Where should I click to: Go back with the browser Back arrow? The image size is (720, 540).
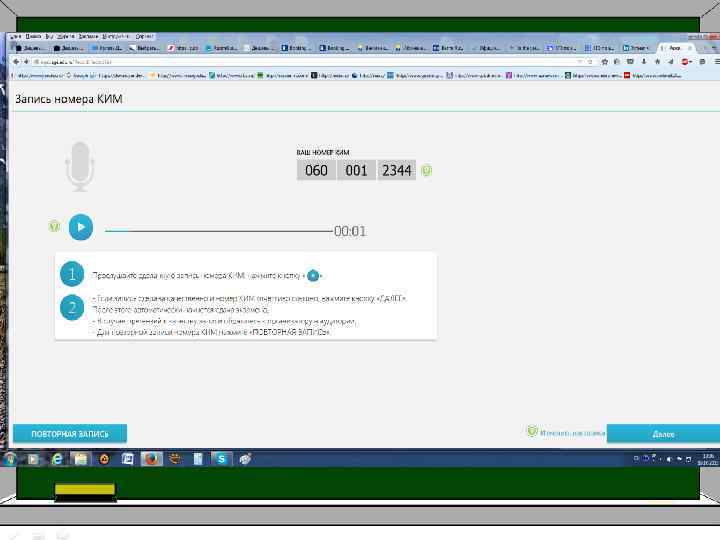click(x=17, y=62)
